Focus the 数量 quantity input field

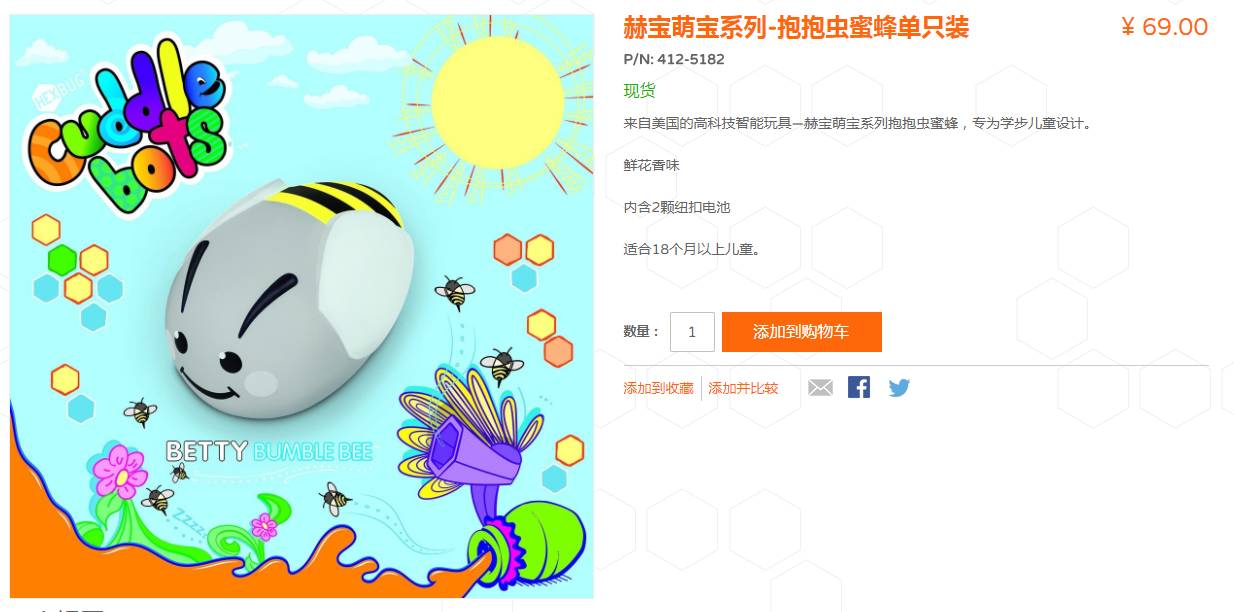point(692,332)
